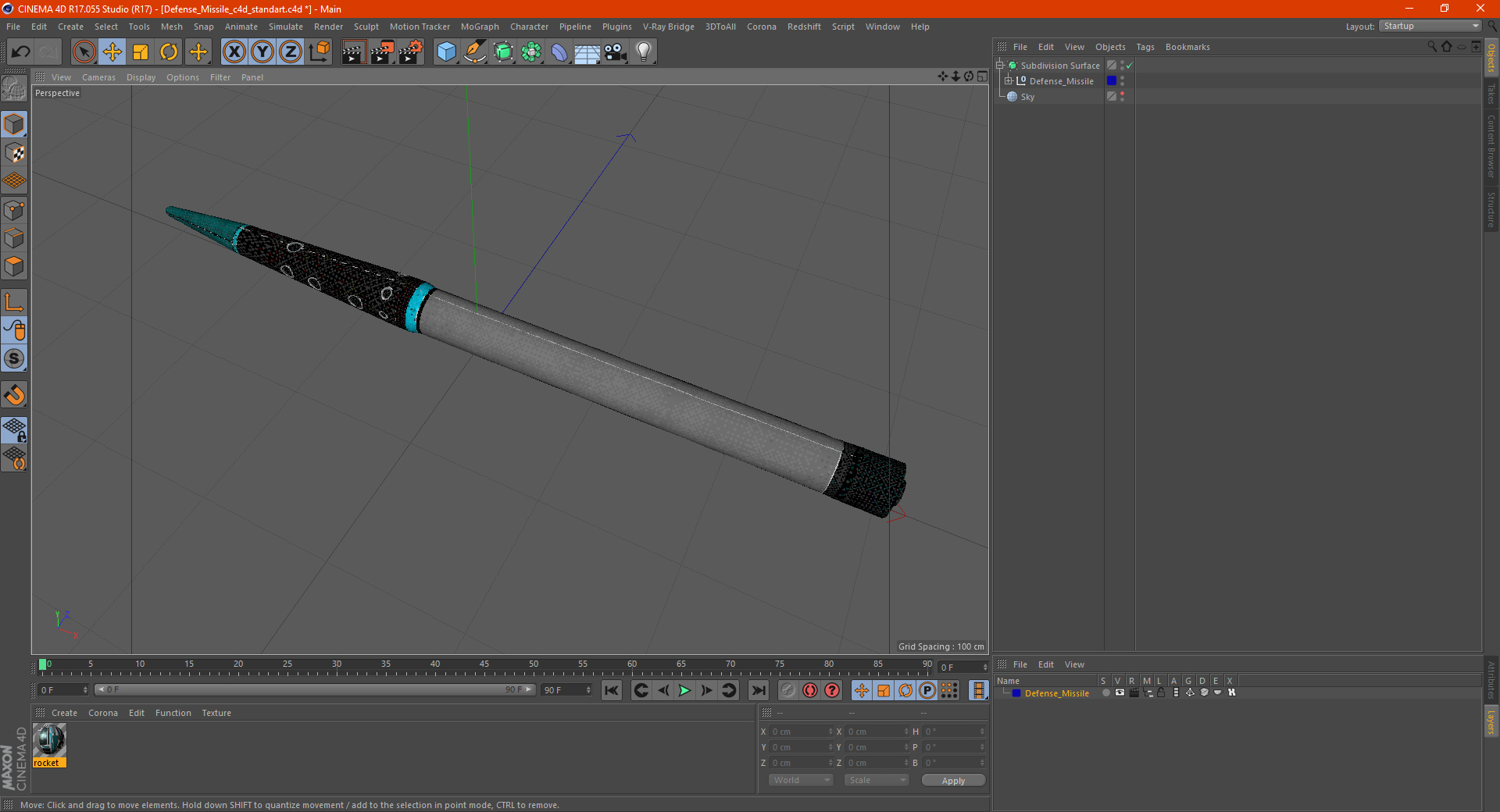1500x812 pixels.
Task: Toggle Z axis lock
Action: click(x=291, y=52)
